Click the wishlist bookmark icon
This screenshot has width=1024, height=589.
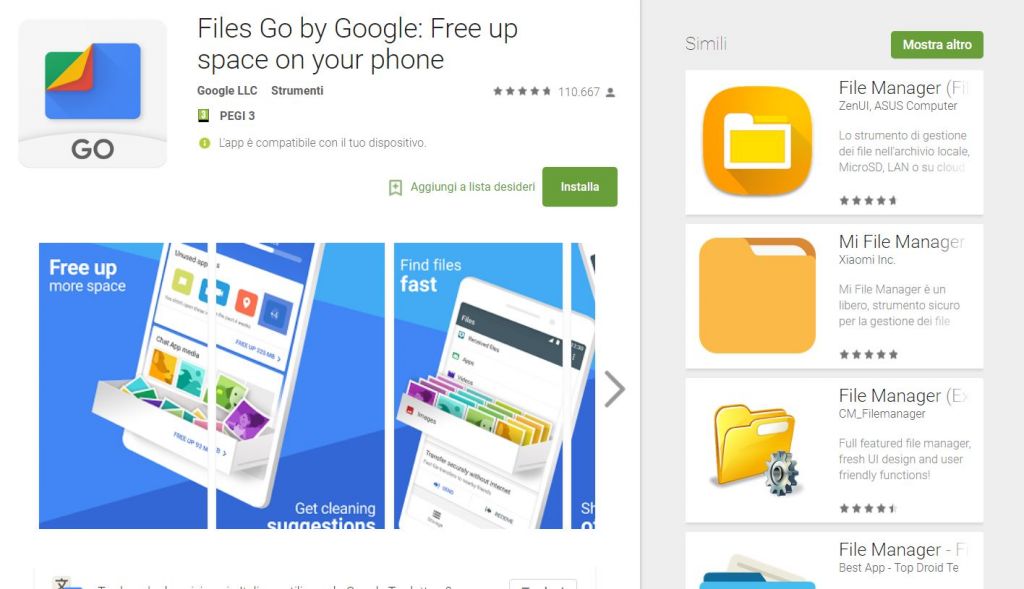click(395, 187)
